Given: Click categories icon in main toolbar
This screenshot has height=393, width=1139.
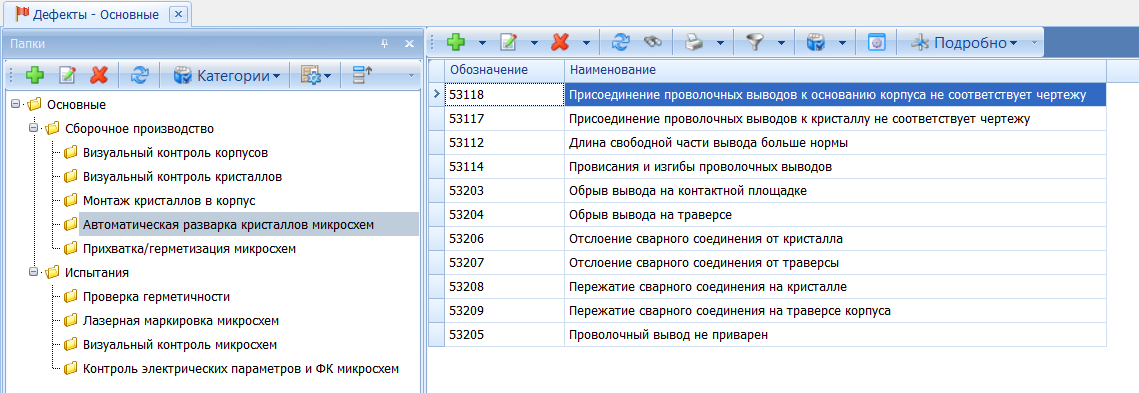Looking at the screenshot, I should point(816,43).
